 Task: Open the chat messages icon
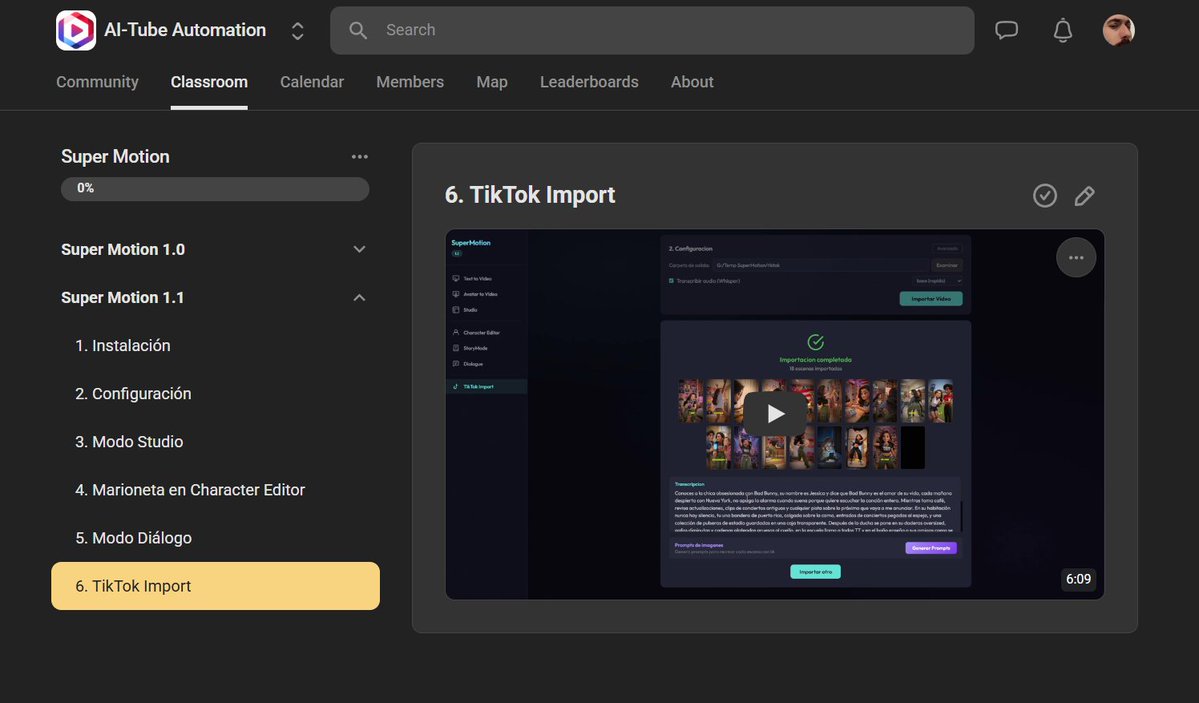tap(1006, 31)
